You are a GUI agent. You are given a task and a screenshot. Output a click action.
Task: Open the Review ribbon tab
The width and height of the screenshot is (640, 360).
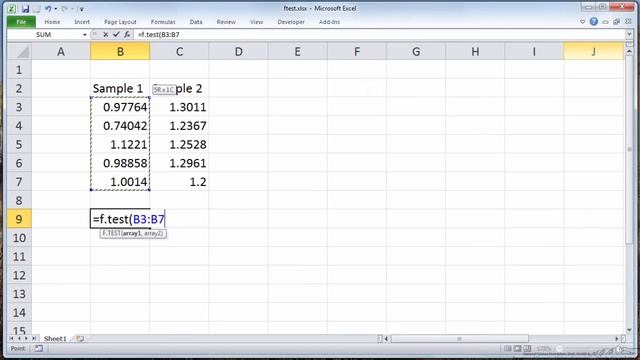pyautogui.click(x=226, y=22)
